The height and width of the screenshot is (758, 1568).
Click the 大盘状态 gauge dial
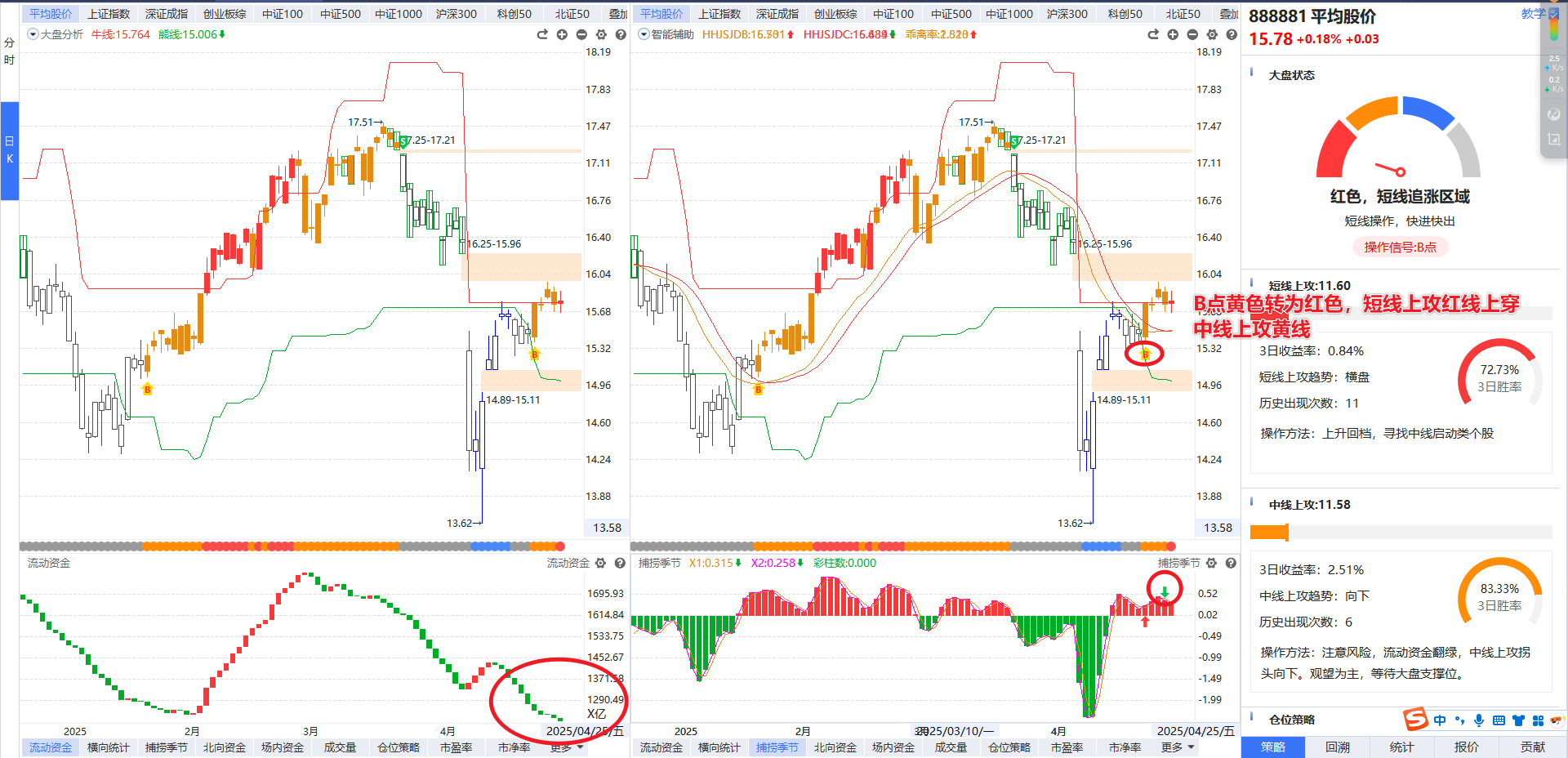coord(1398,137)
